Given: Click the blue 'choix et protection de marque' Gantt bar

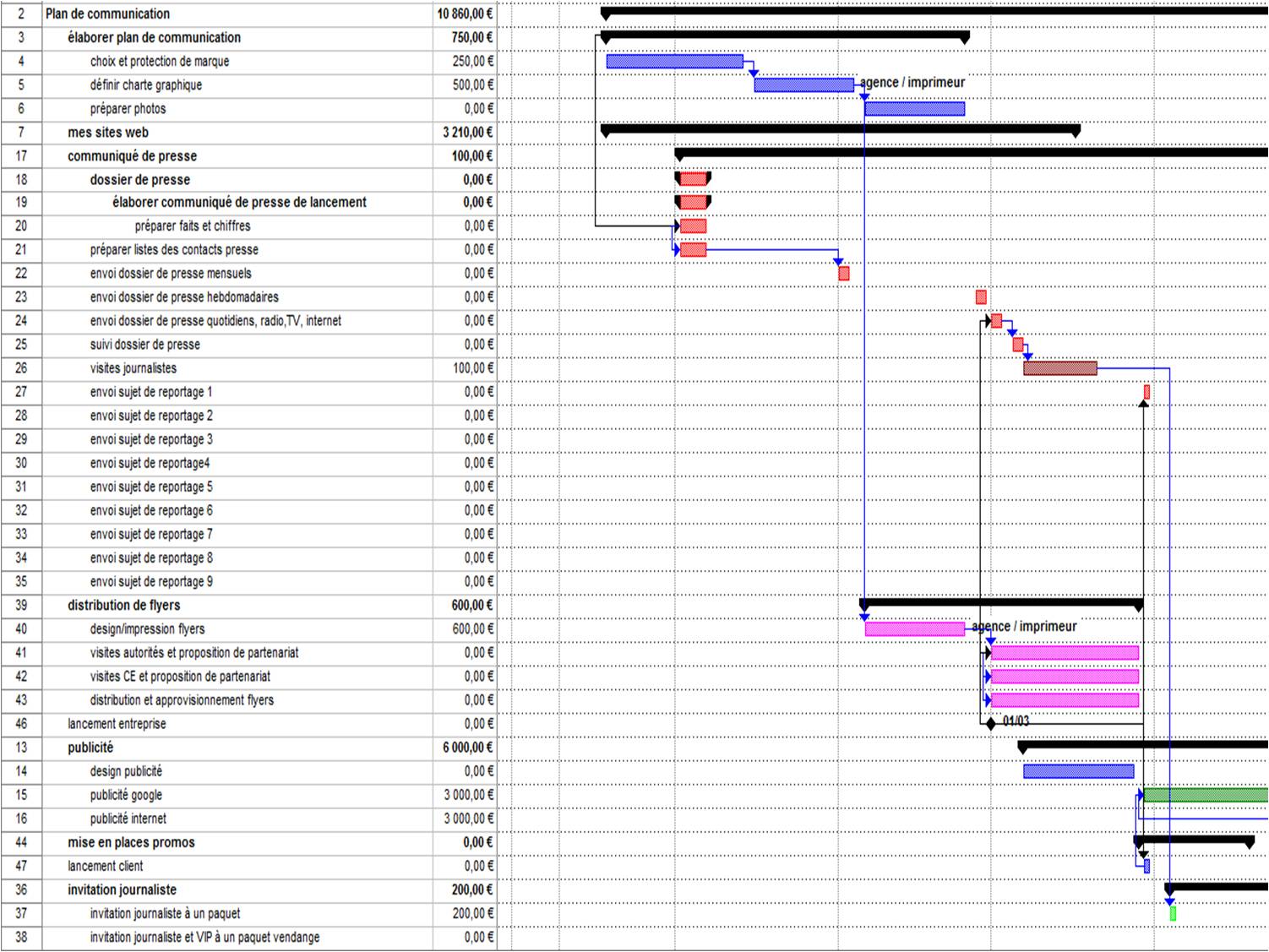Looking at the screenshot, I should (675, 62).
